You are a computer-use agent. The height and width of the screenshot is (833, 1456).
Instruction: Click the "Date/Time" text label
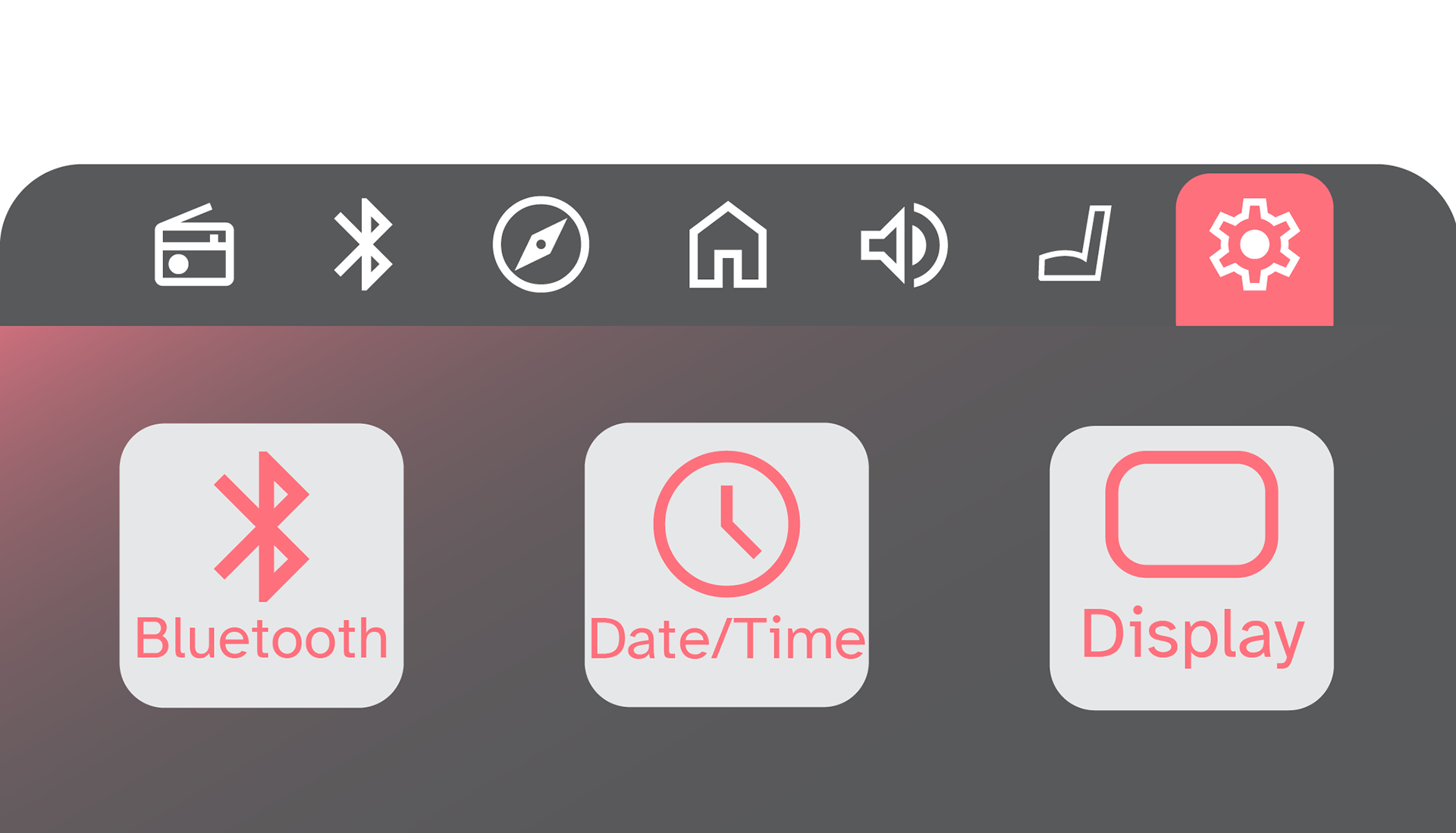[726, 638]
